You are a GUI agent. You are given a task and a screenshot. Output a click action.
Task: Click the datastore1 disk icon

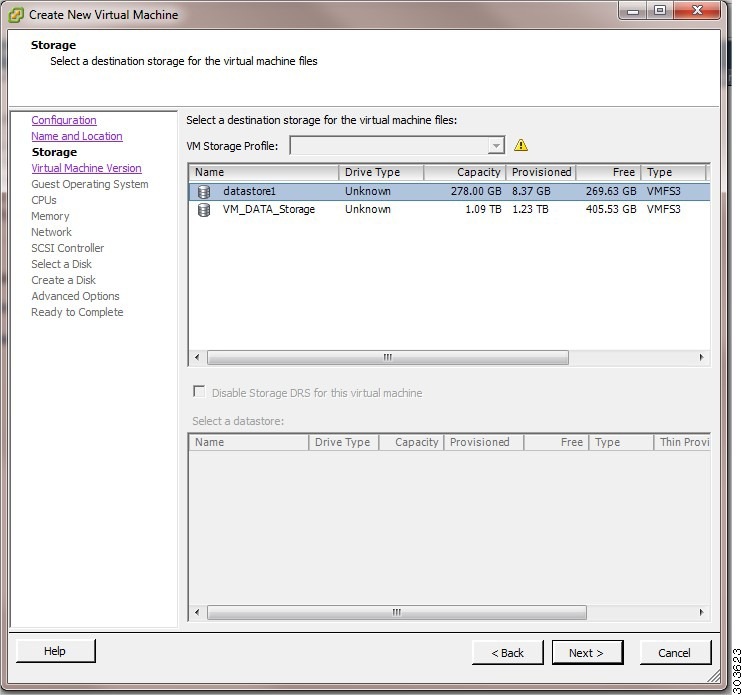tap(204, 192)
